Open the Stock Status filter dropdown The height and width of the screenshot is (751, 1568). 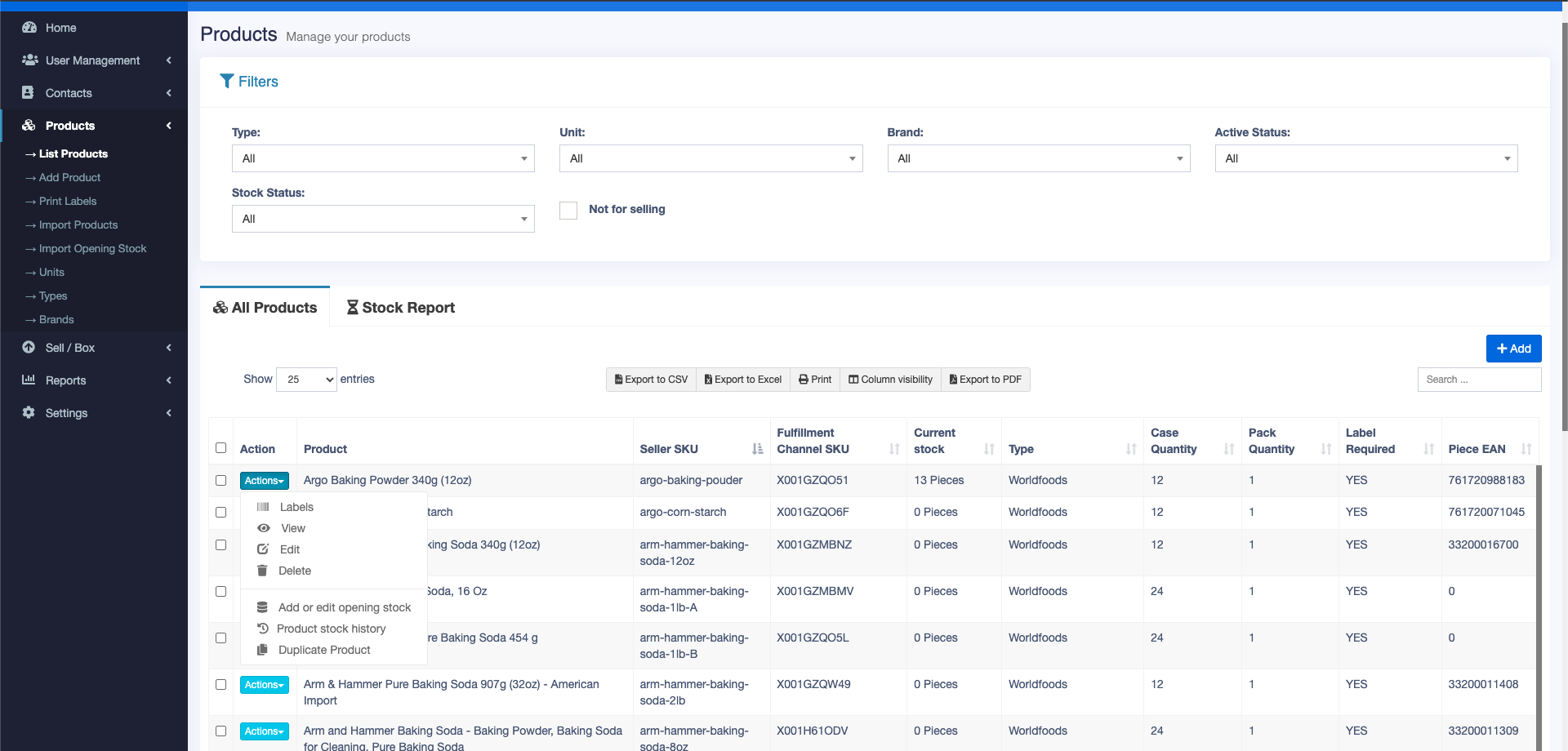[x=383, y=219]
